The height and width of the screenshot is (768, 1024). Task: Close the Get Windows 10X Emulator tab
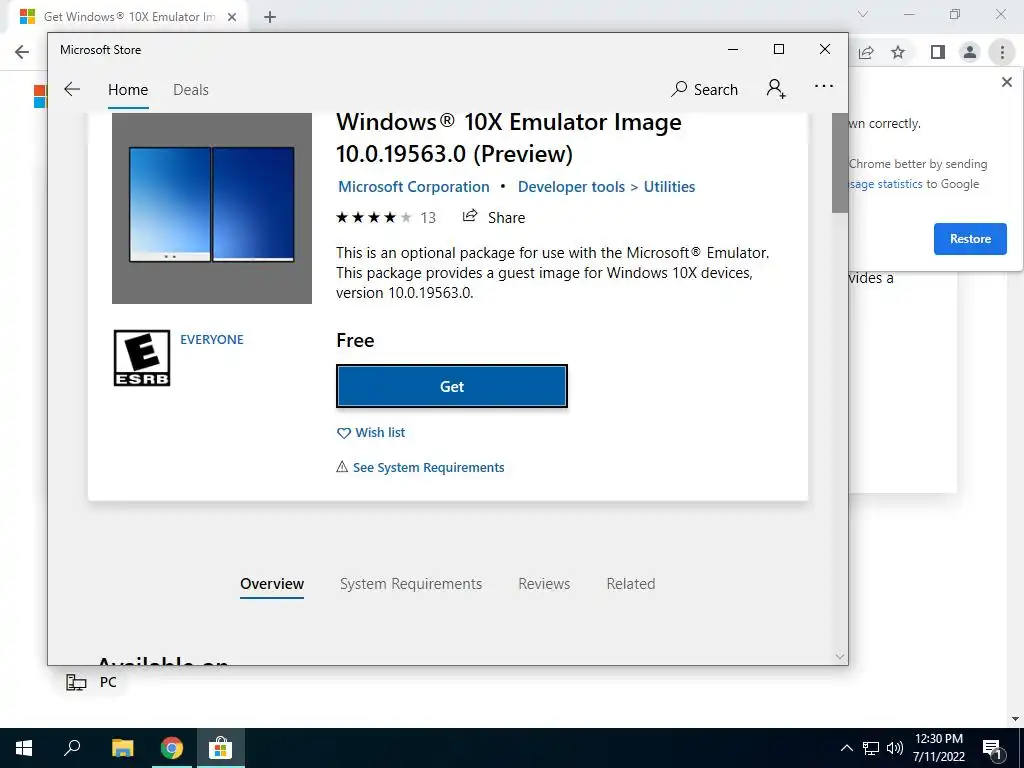tap(232, 17)
